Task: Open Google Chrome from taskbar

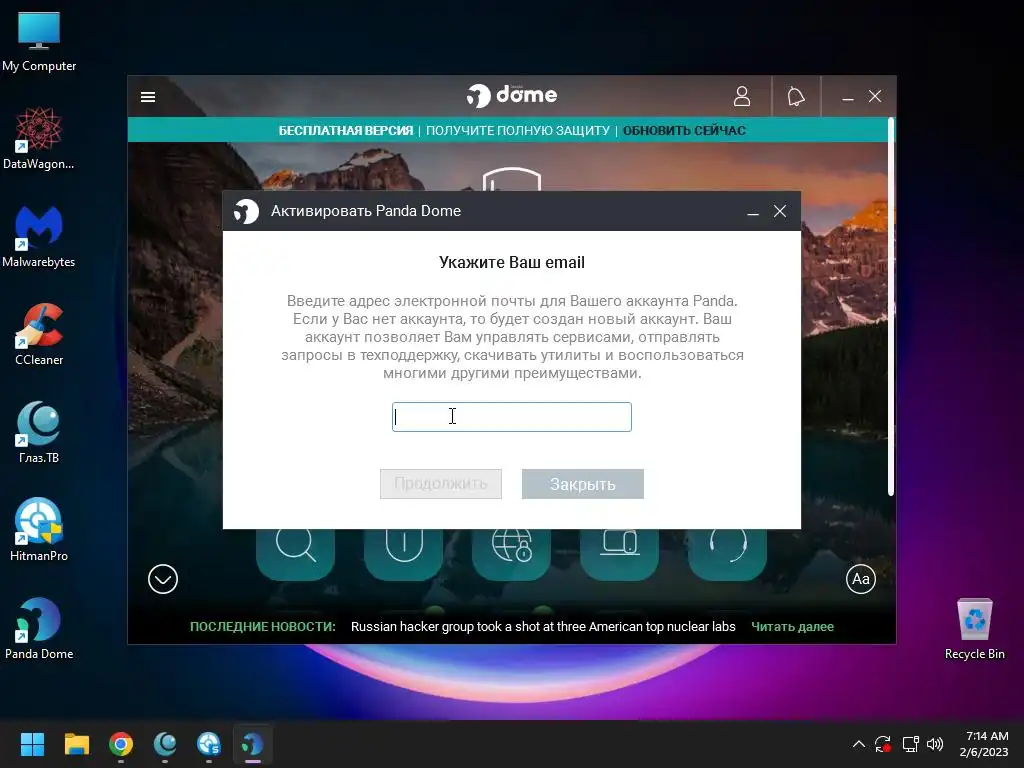Action: tap(121, 744)
